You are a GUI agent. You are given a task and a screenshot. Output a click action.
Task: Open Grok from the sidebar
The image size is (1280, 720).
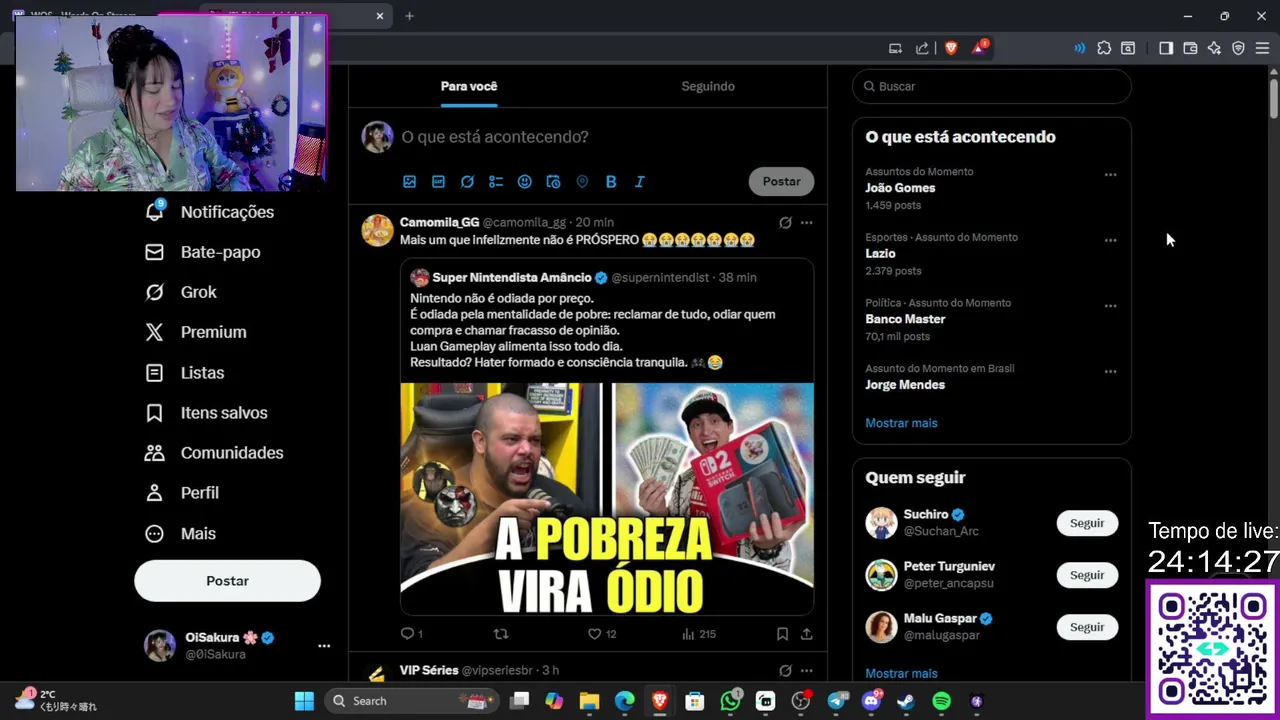181,292
